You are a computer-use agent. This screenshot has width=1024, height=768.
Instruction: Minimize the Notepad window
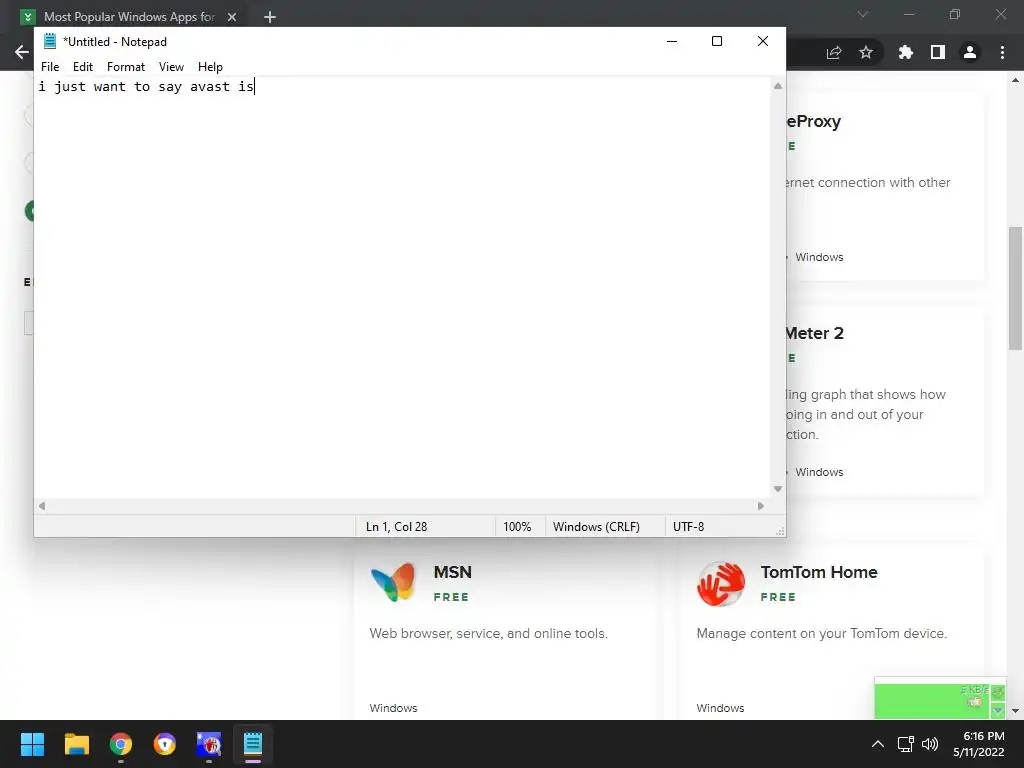coord(672,41)
